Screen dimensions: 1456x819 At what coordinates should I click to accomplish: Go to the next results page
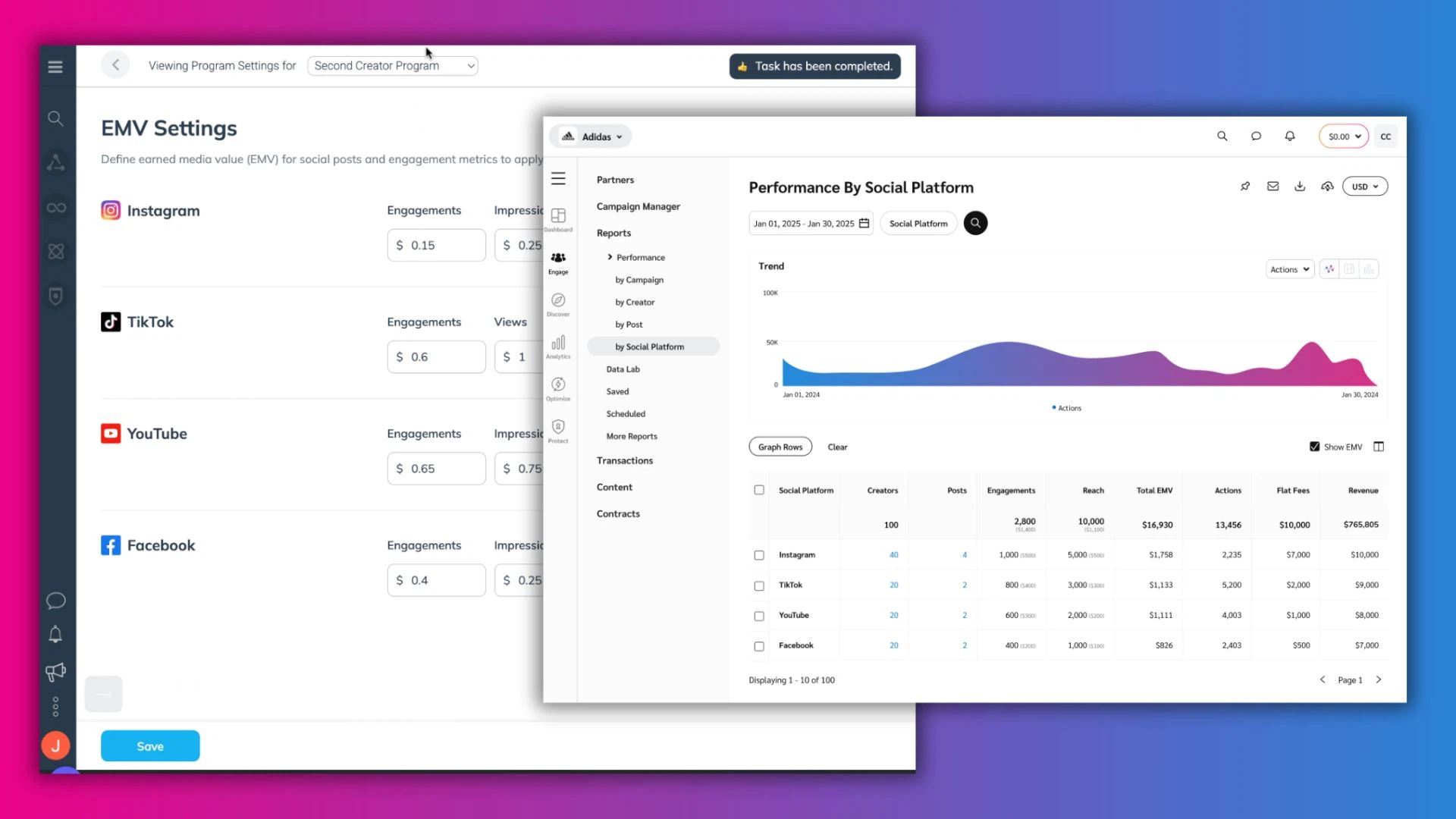point(1379,680)
